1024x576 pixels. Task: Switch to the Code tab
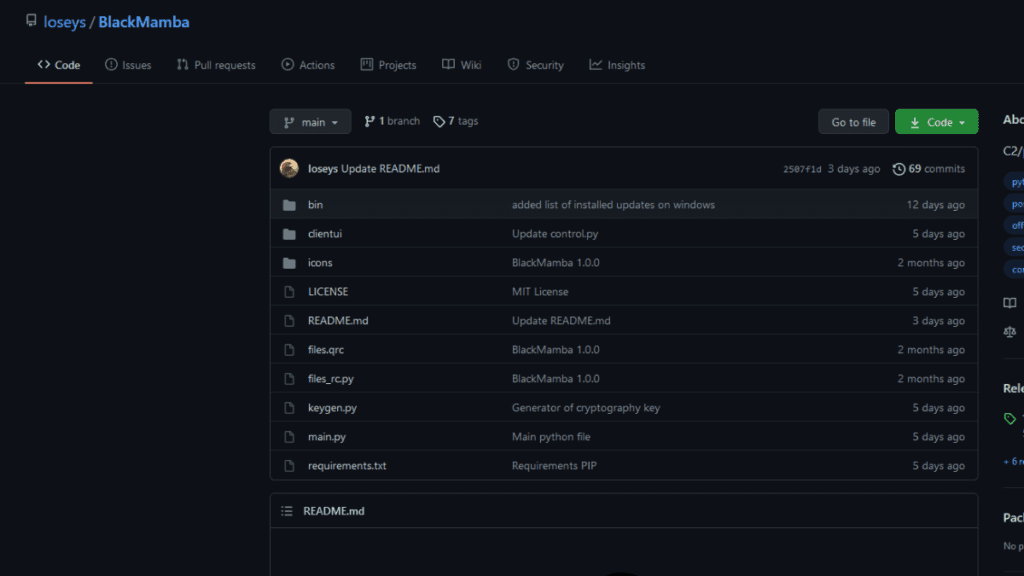[x=59, y=65]
